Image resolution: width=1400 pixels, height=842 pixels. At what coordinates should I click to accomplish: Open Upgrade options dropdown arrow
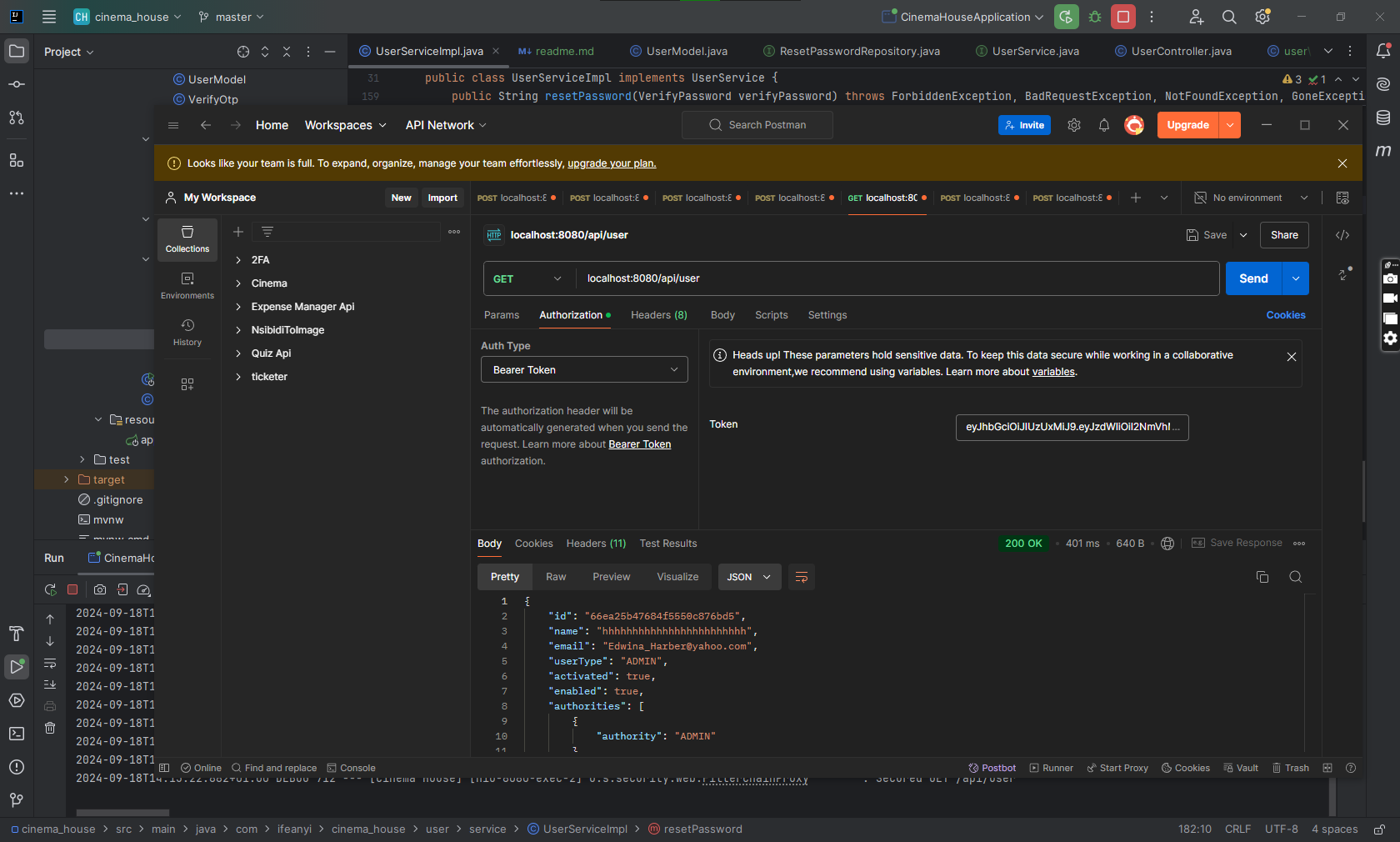click(x=1230, y=125)
